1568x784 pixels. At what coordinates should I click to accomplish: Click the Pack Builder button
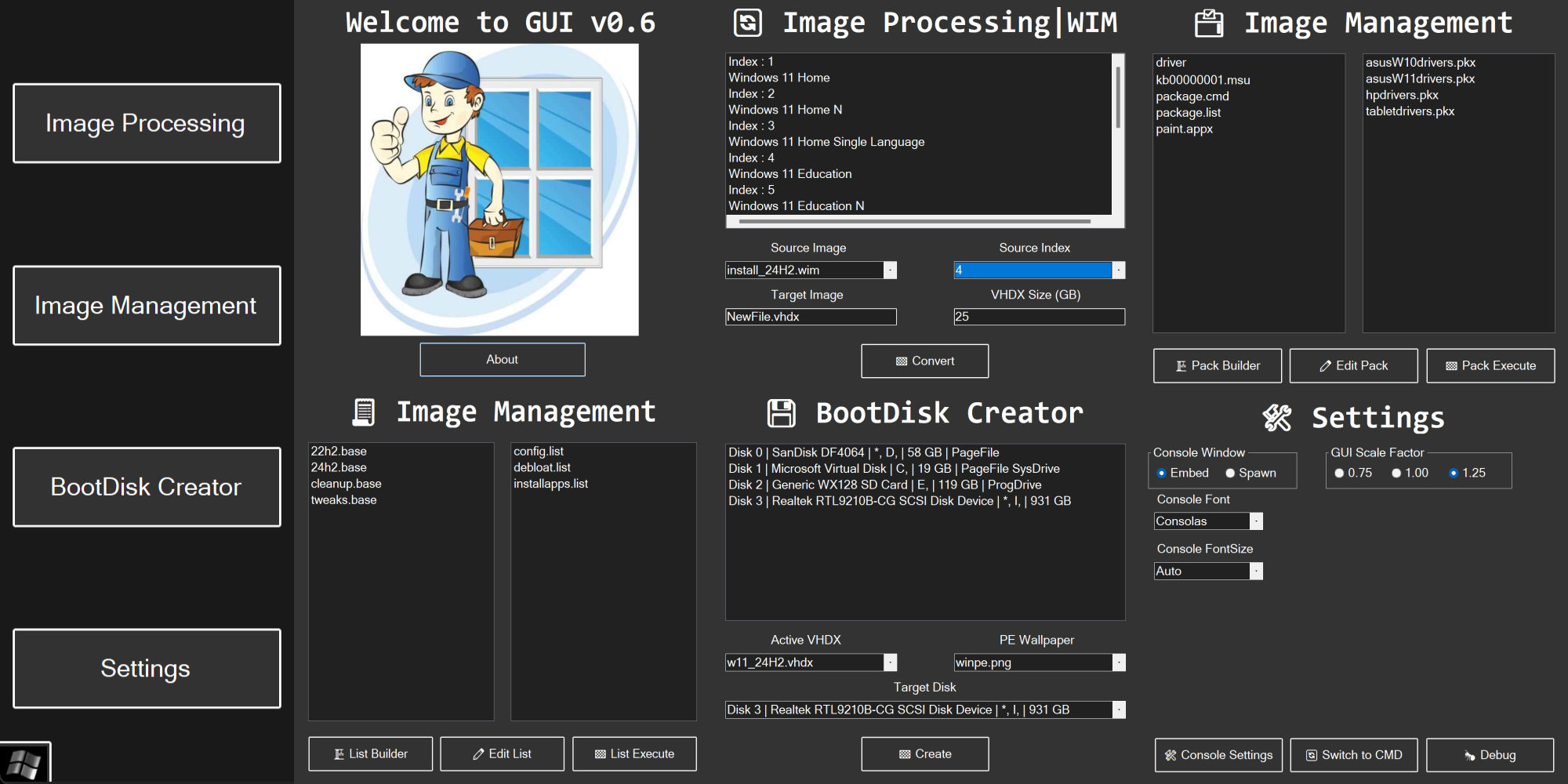1218,366
